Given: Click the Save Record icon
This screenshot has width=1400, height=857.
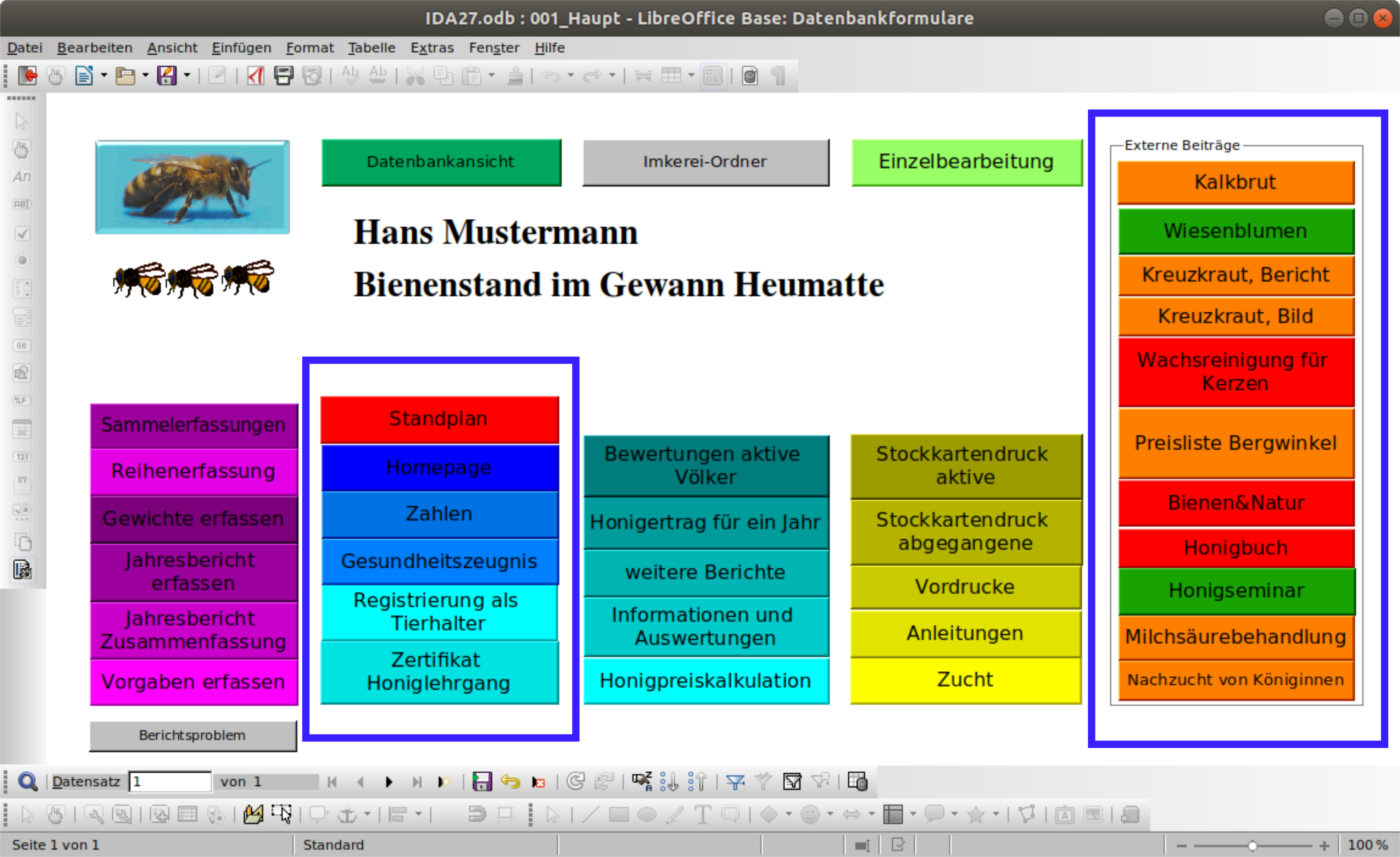Looking at the screenshot, I should 482,782.
